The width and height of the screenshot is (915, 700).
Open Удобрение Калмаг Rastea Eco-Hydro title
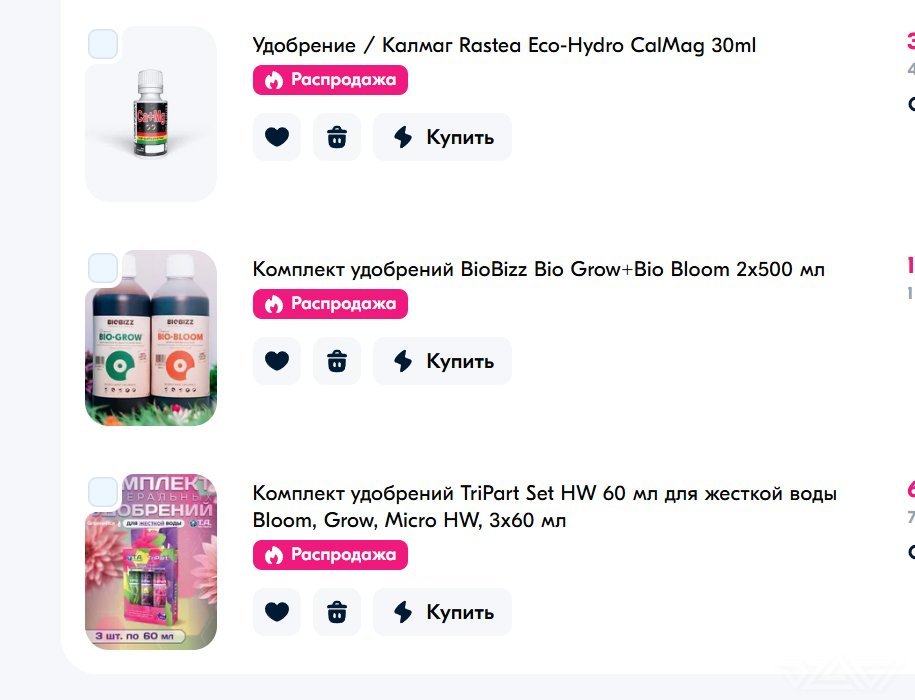(x=504, y=45)
